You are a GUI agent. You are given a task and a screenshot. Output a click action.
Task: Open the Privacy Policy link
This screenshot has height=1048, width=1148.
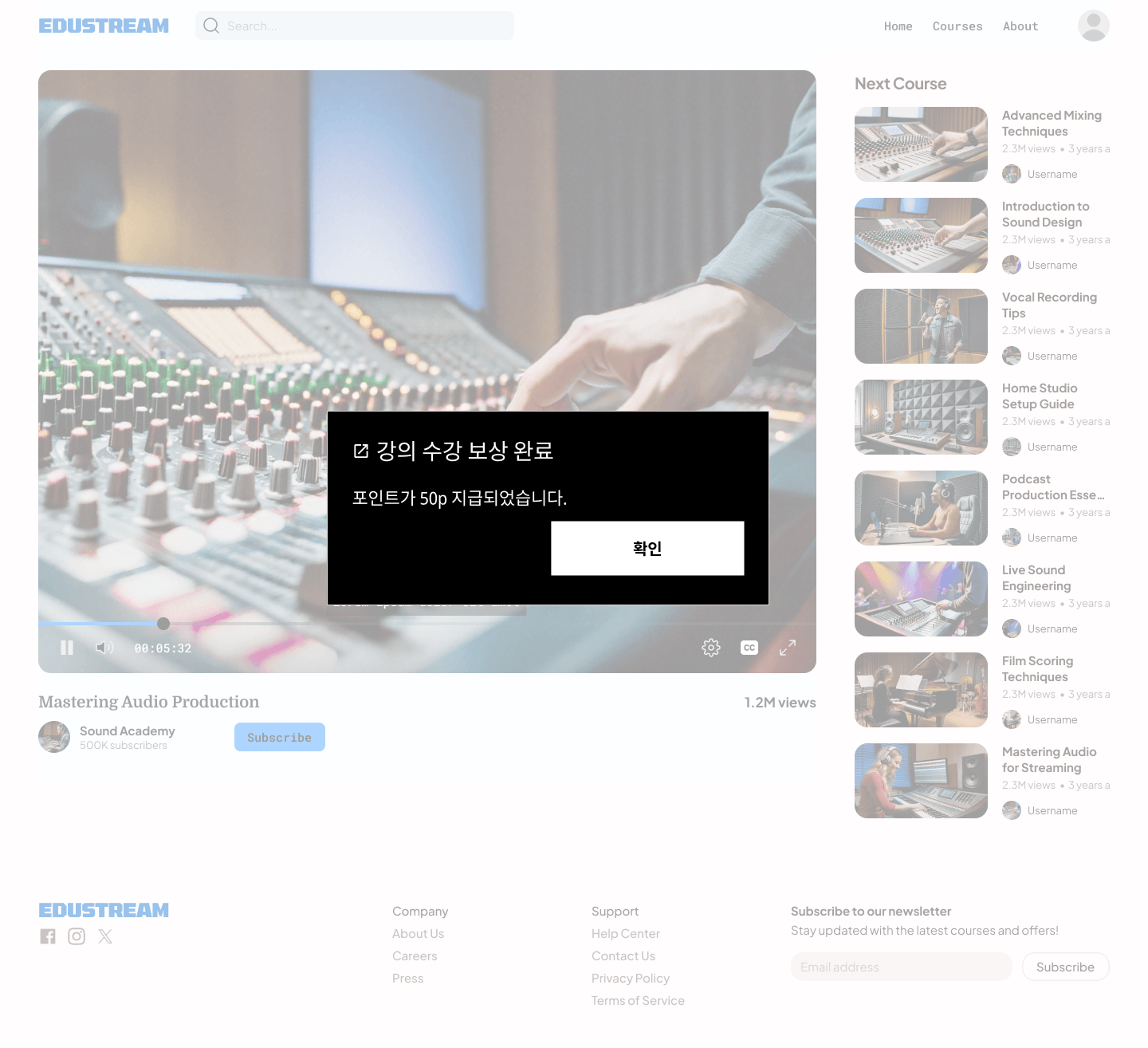[x=630, y=978]
